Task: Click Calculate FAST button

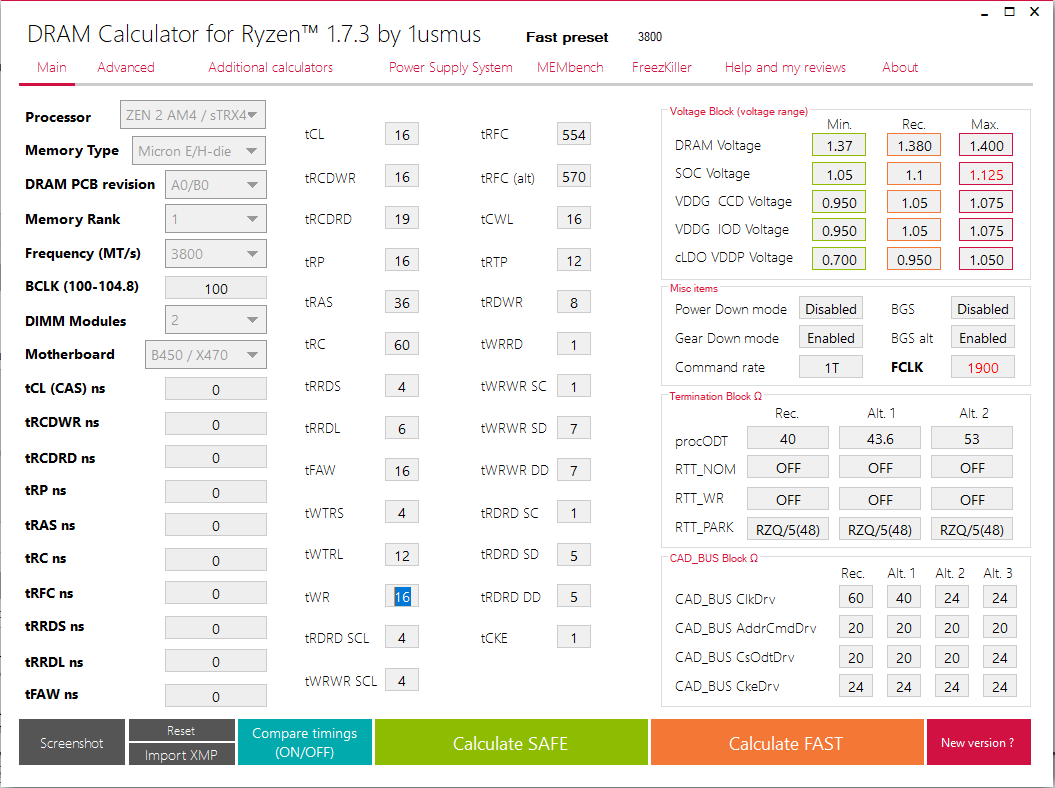Action: (x=786, y=742)
